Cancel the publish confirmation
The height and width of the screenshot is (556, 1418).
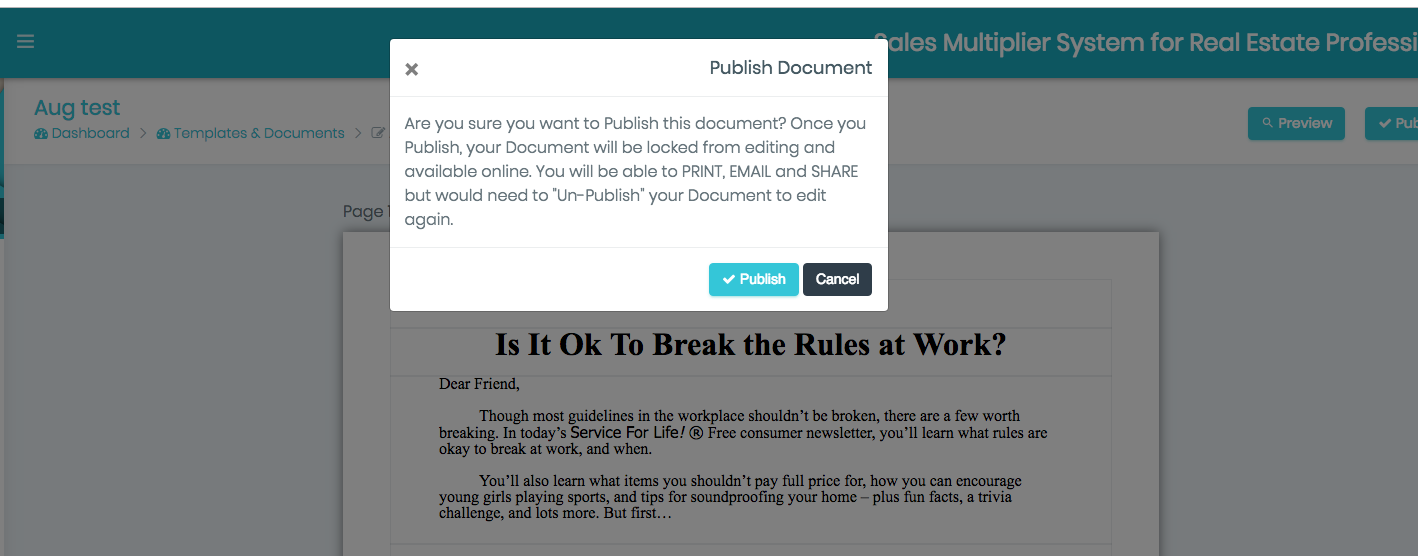coord(837,280)
